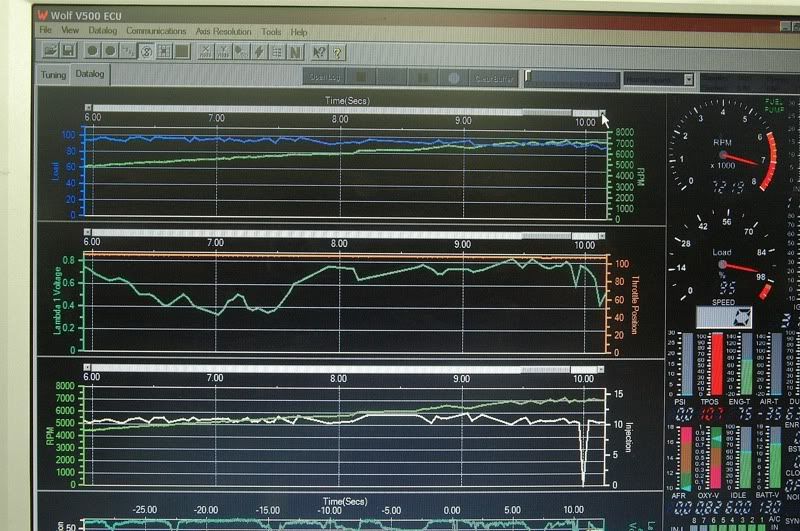Click the top chart's right scroll arrow
This screenshot has height=531, width=800.
point(602,113)
